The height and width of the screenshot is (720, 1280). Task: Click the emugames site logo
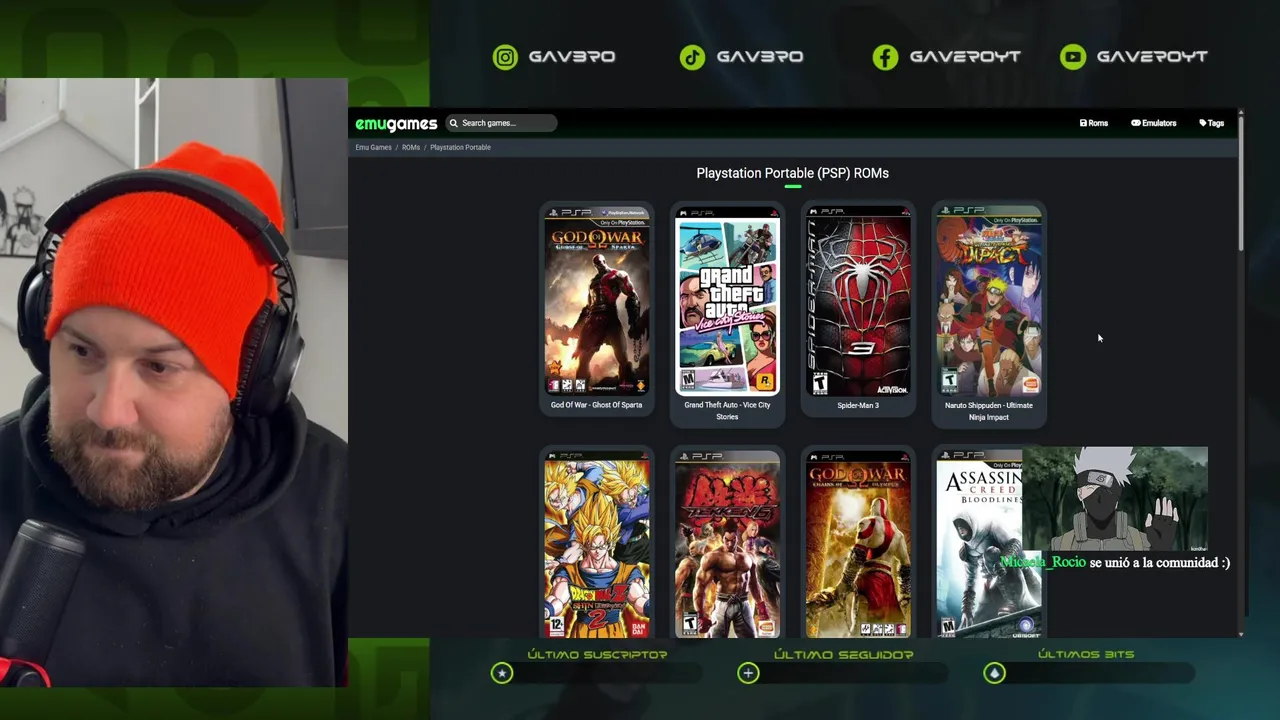(x=396, y=124)
